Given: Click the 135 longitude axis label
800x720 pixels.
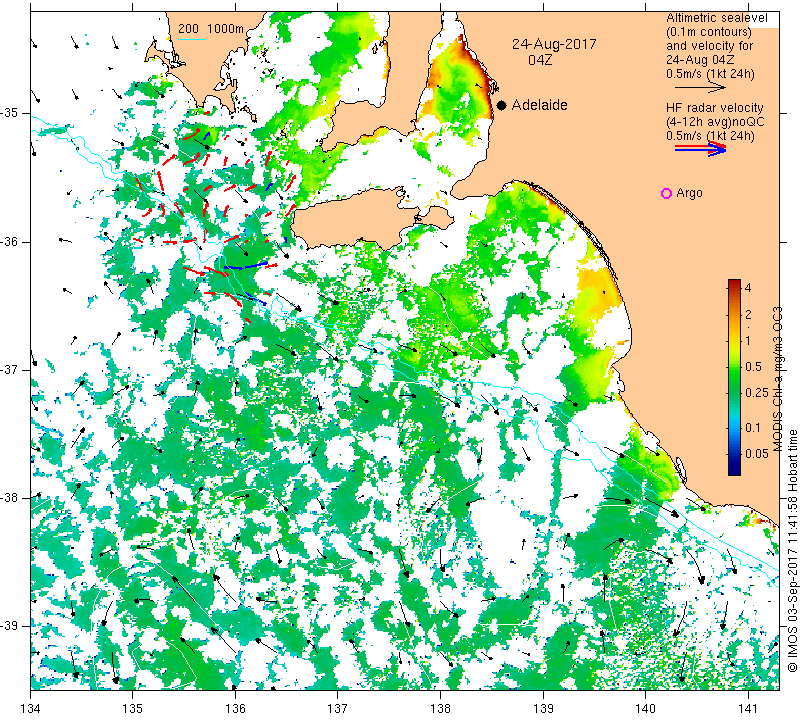Looking at the screenshot, I should tap(133, 709).
